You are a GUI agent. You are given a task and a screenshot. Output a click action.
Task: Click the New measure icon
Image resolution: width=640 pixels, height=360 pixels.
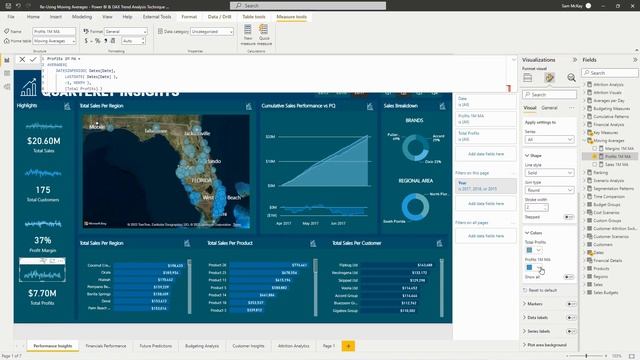tap(248, 30)
